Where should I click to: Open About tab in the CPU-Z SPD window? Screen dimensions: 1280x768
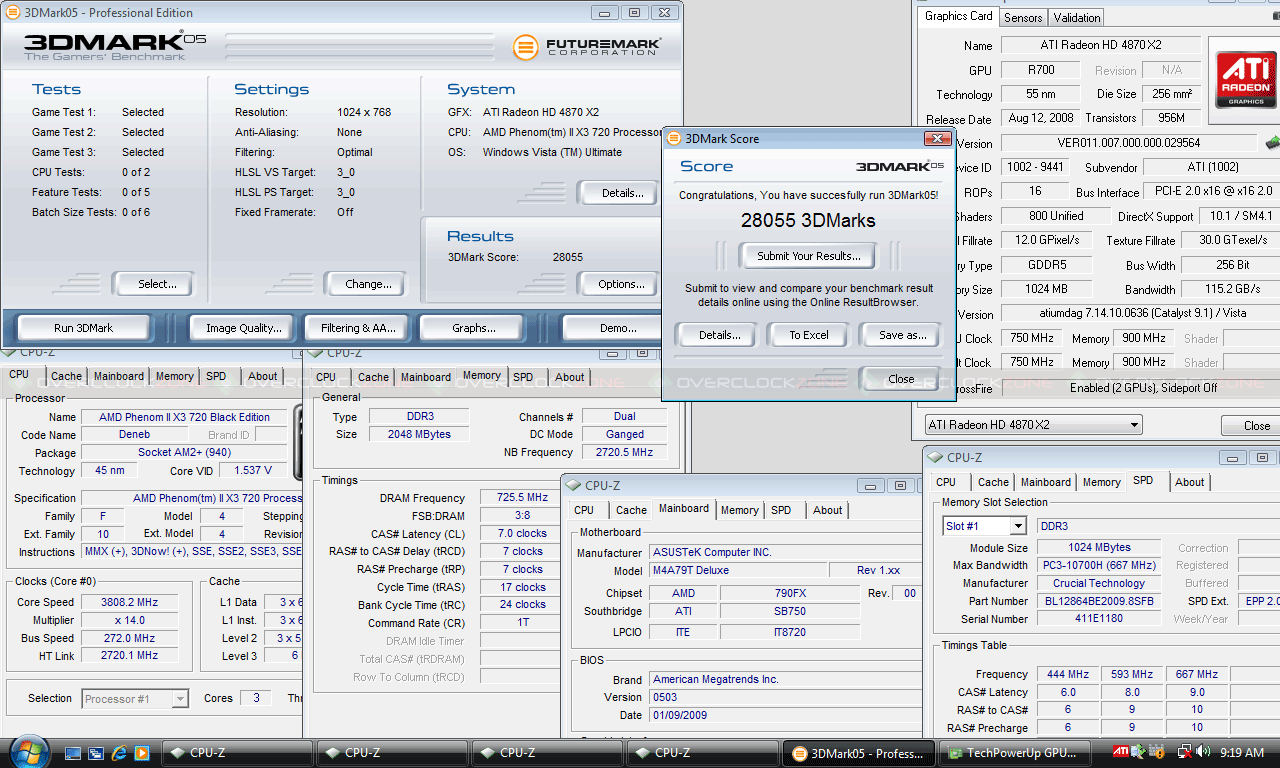coord(1189,482)
